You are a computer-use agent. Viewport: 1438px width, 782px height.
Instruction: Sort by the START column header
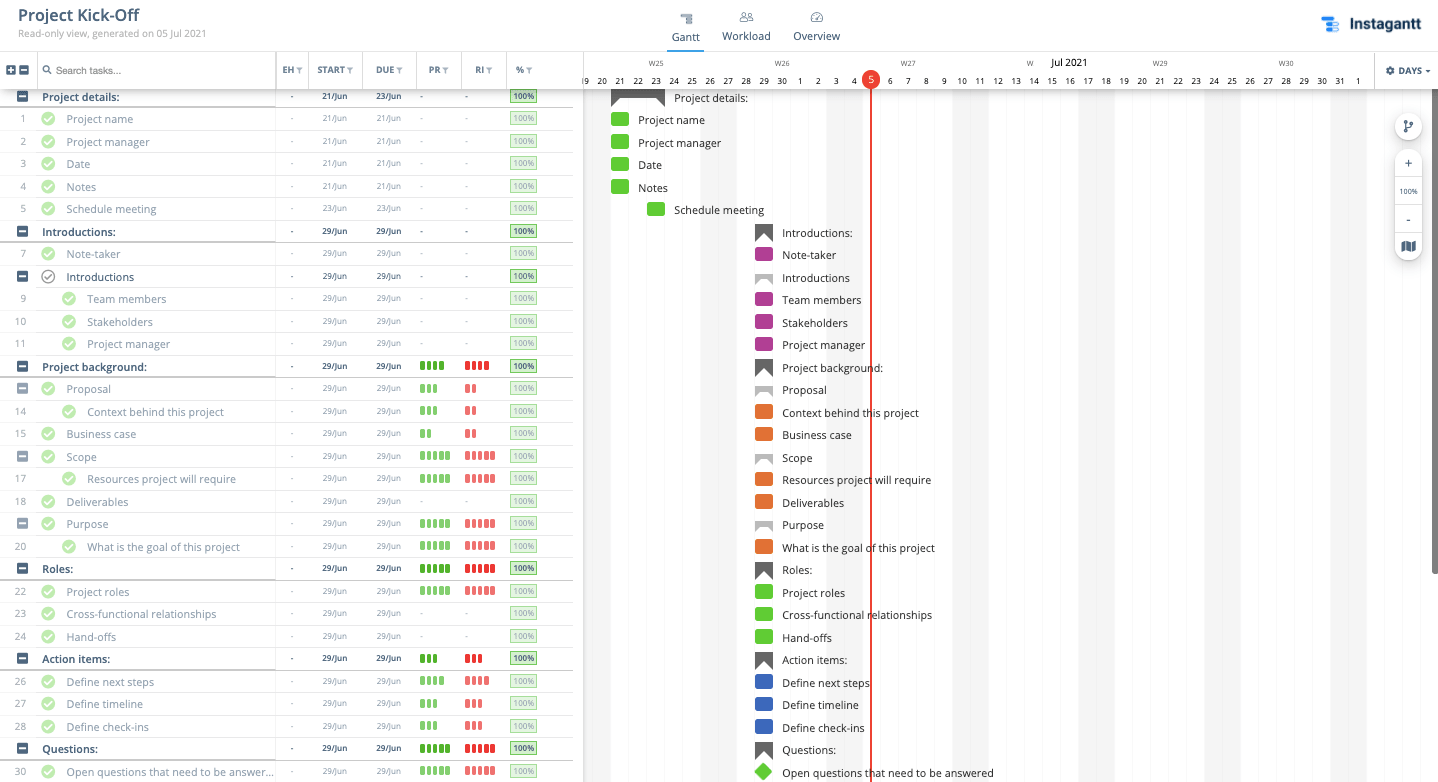[x=335, y=70]
